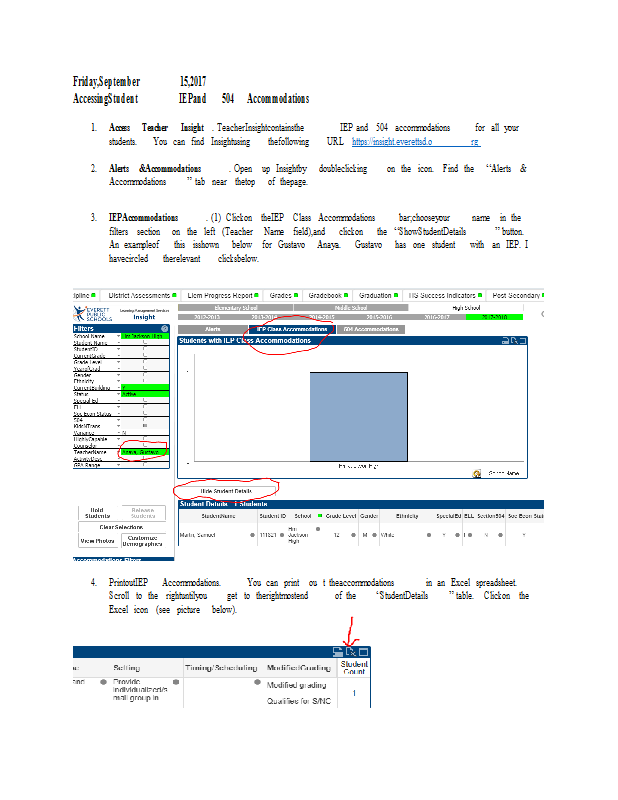This screenshot has width=618, height=800.
Task: Open the Liem Progress Report tab
Action: (x=222, y=295)
